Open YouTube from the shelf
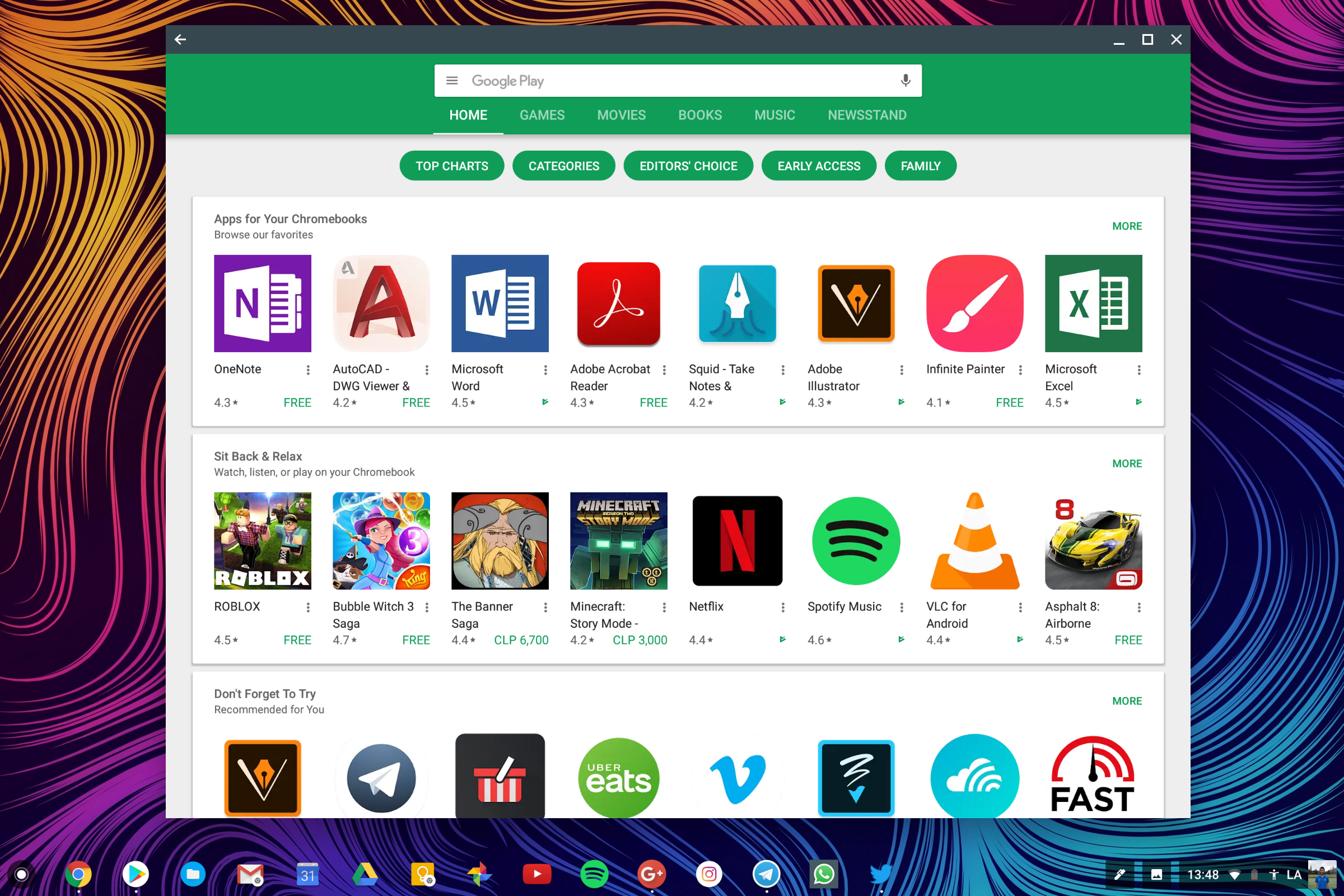The image size is (1344, 896). click(x=537, y=874)
